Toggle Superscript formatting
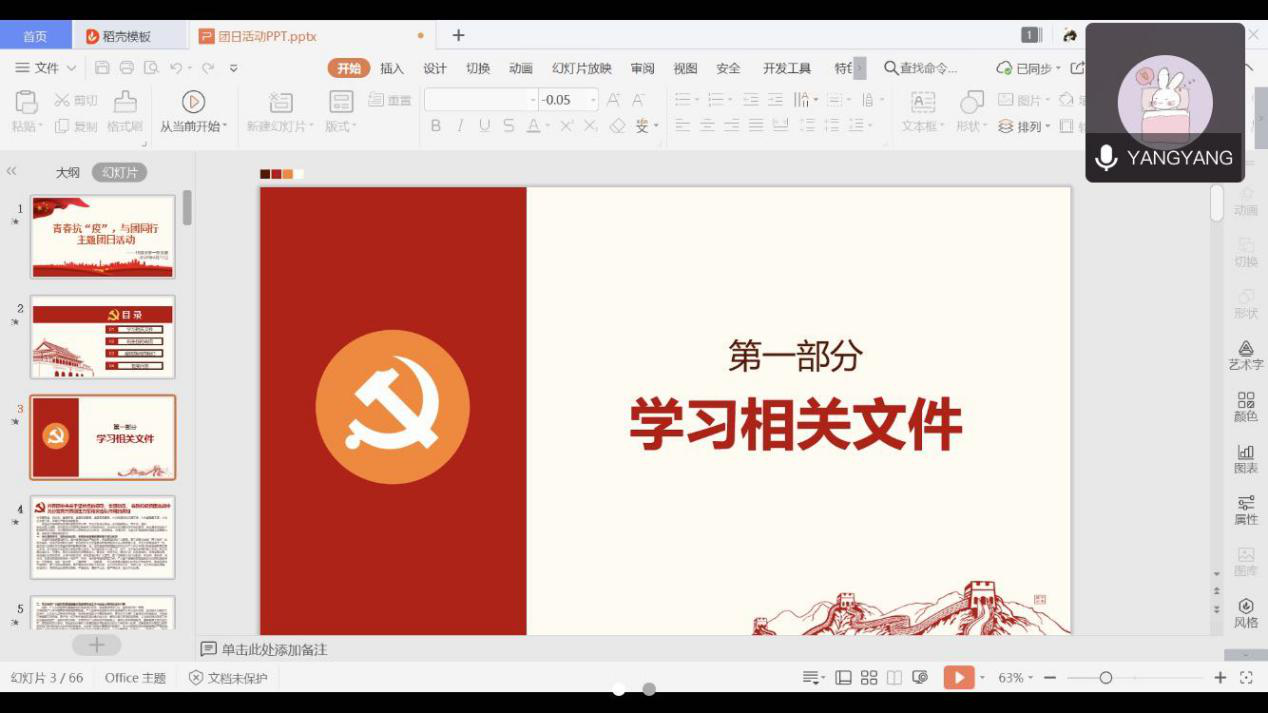1268x713 pixels. 566,126
